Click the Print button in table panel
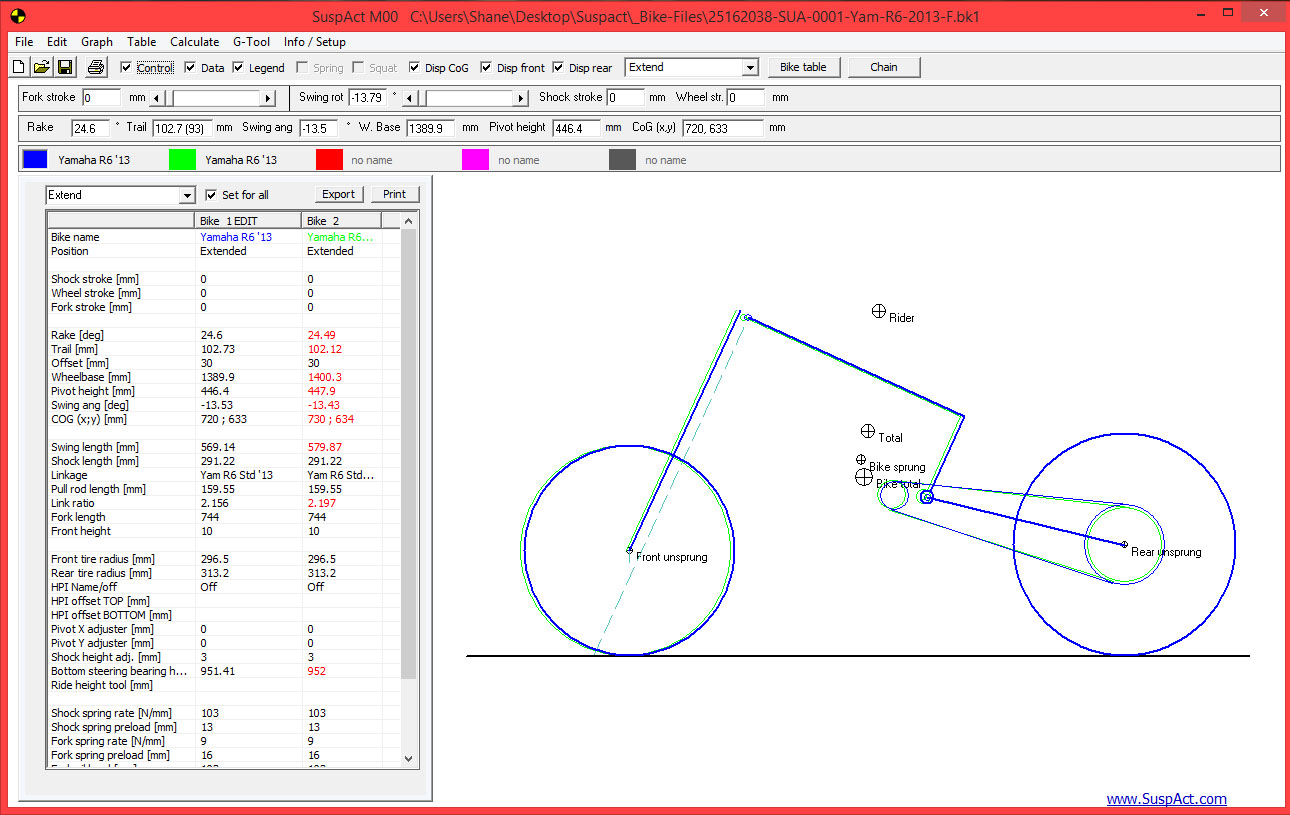Image resolution: width=1290 pixels, height=815 pixels. point(394,194)
